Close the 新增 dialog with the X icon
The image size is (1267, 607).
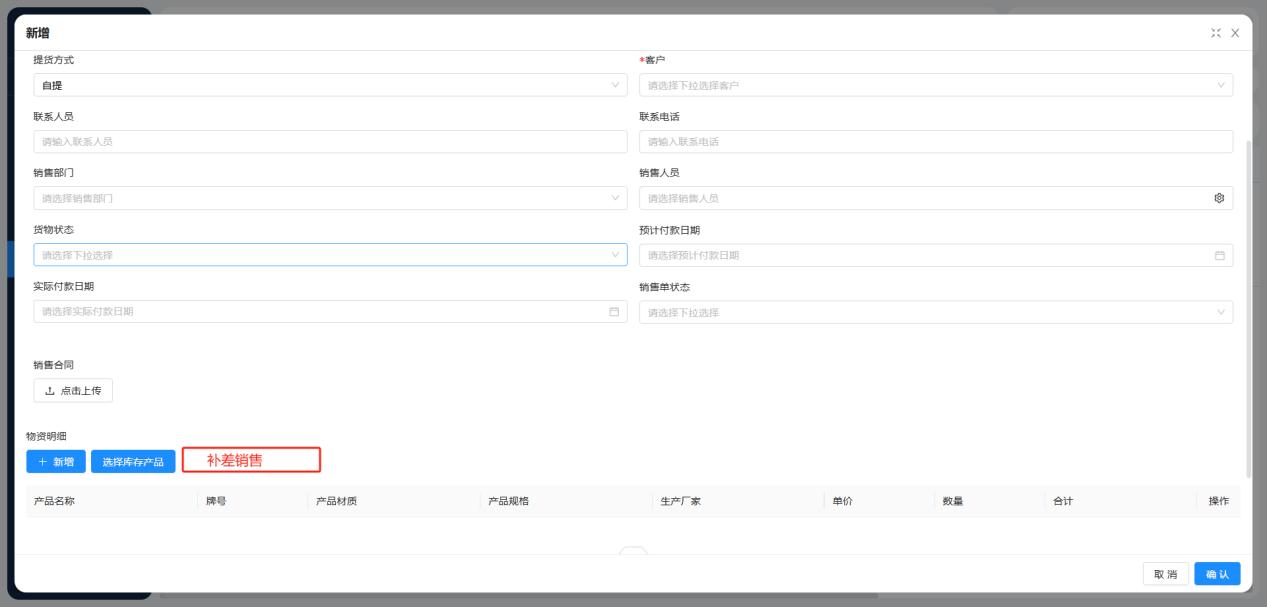point(1235,33)
